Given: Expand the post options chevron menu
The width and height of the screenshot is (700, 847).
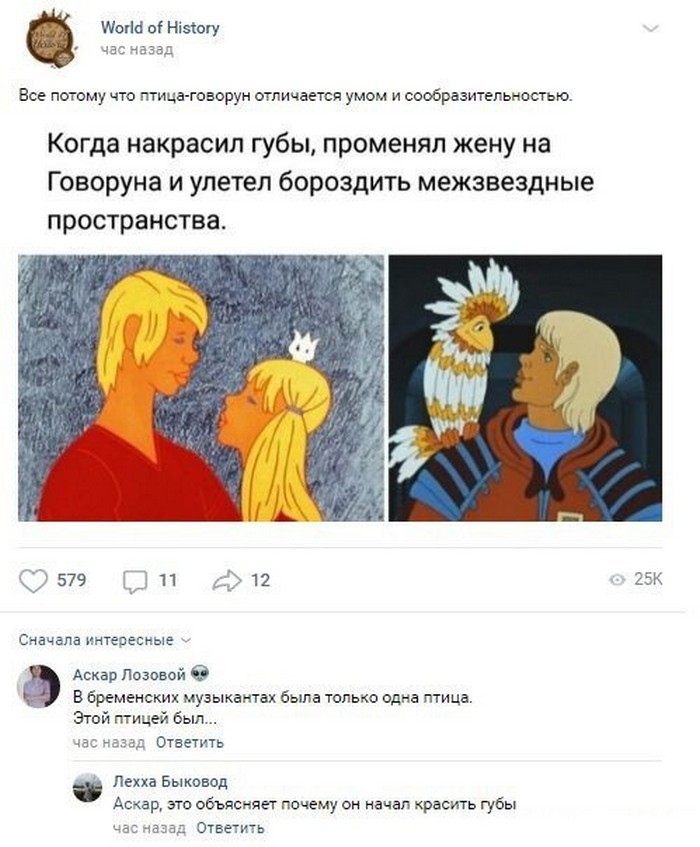Looking at the screenshot, I should click(651, 29).
